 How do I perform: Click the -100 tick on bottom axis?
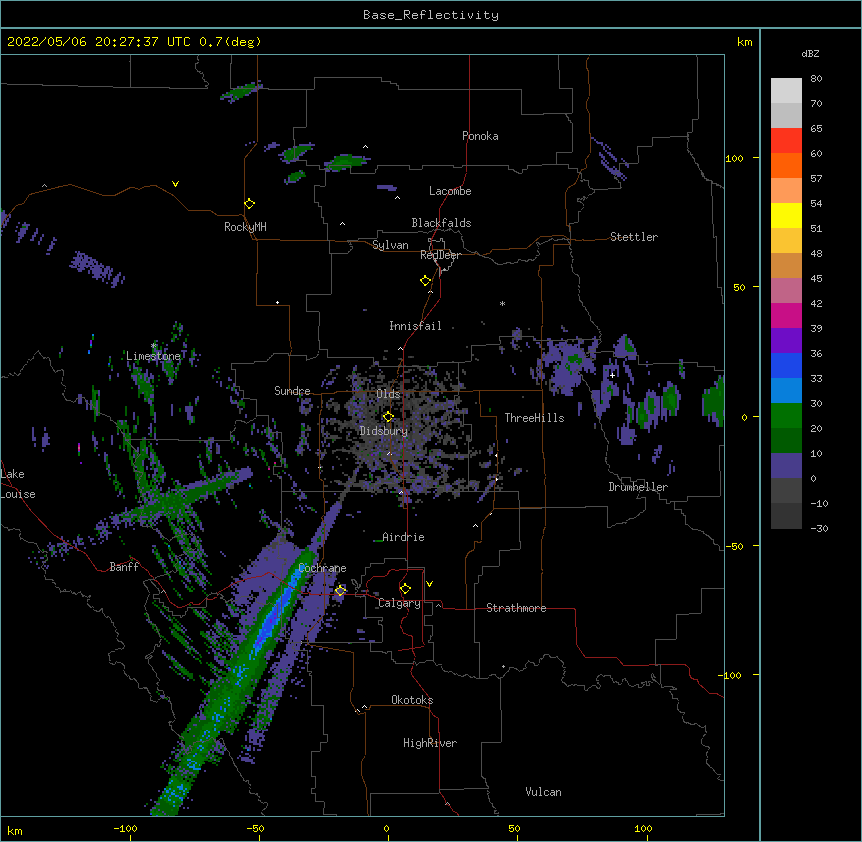point(126,828)
